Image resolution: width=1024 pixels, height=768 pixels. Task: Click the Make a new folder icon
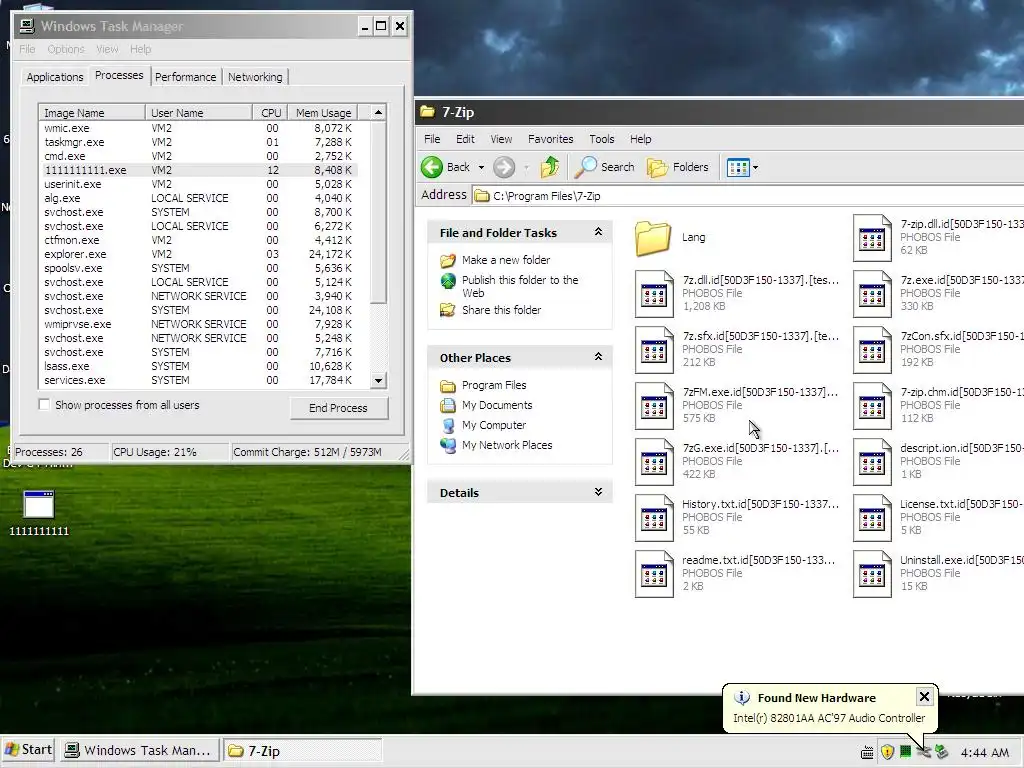pos(447,261)
